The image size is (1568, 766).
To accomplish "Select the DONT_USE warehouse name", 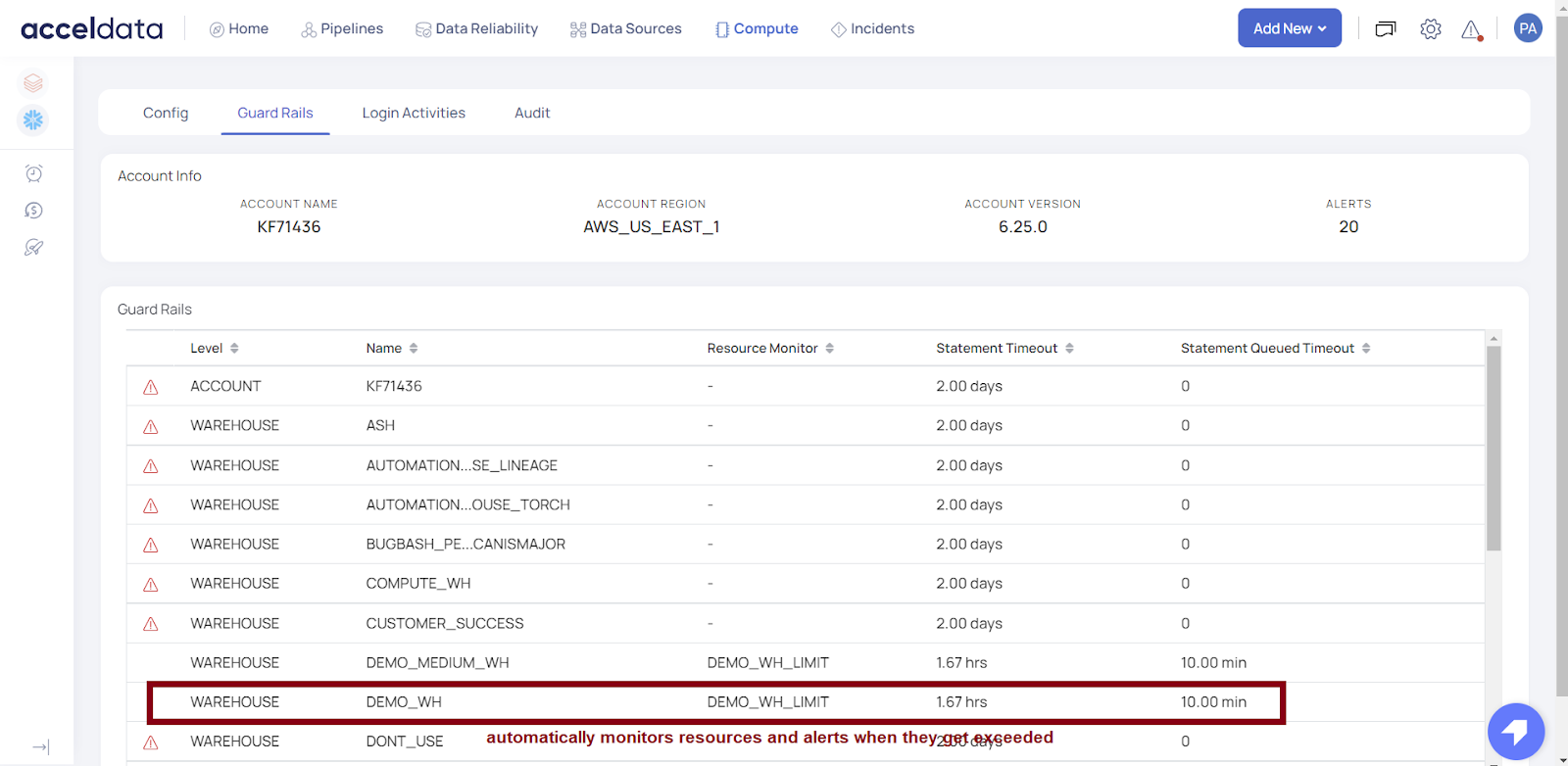I will [x=405, y=741].
